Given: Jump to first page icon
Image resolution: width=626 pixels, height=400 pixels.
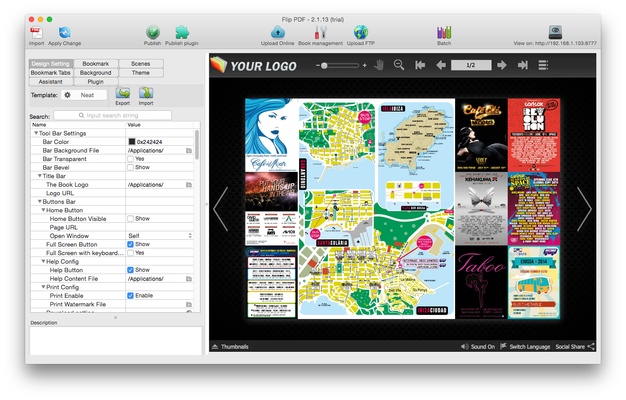Looking at the screenshot, I should (420, 65).
